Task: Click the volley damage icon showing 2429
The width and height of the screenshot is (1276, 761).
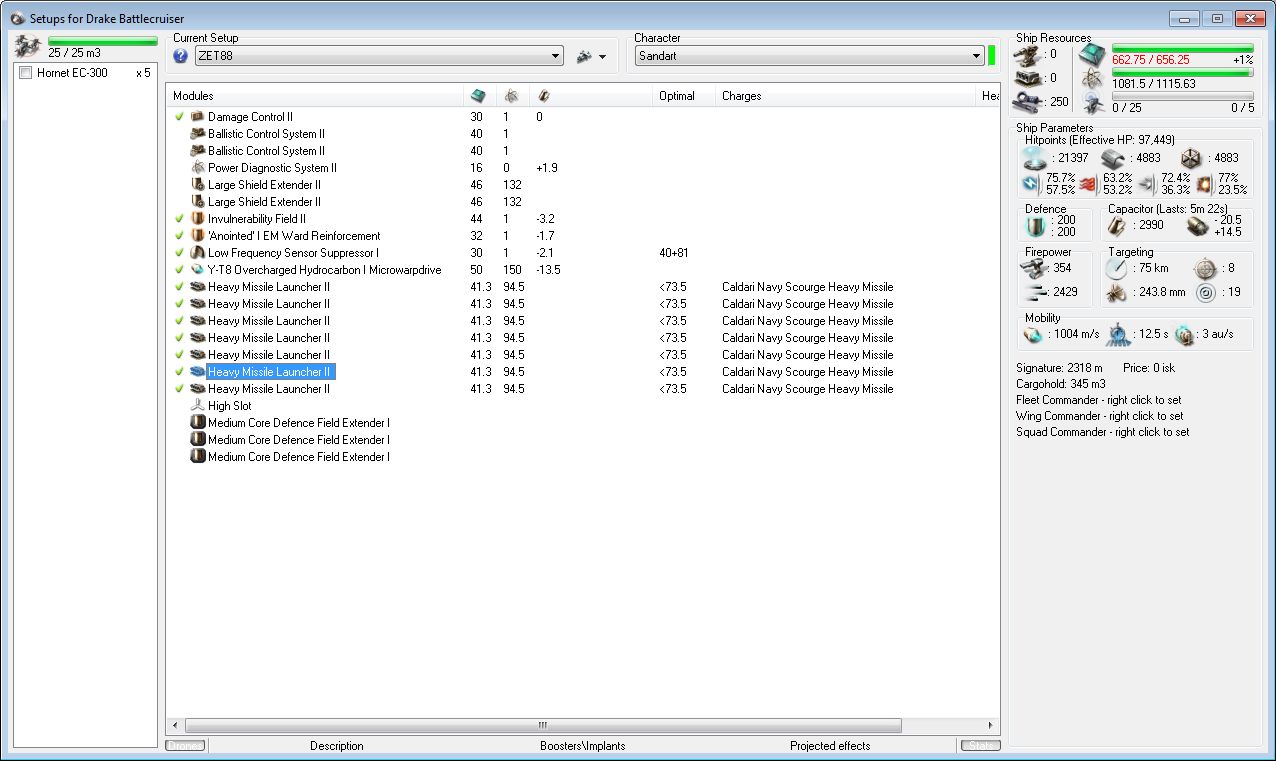Action: tap(1036, 292)
